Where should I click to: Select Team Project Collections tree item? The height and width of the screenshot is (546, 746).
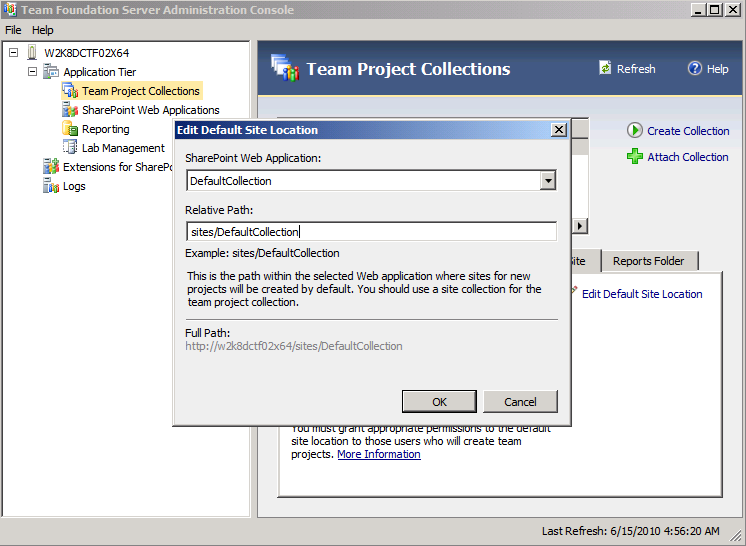(x=140, y=91)
